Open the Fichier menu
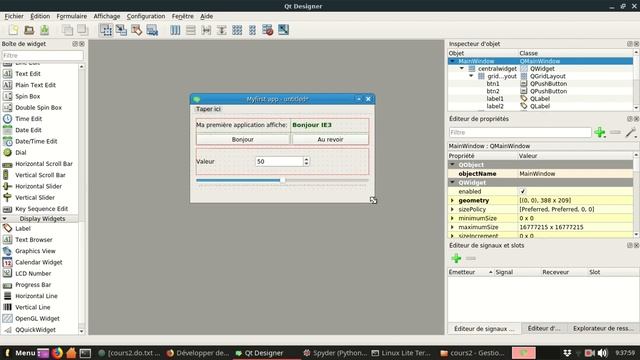This screenshot has height=360, width=640. tap(14, 16)
